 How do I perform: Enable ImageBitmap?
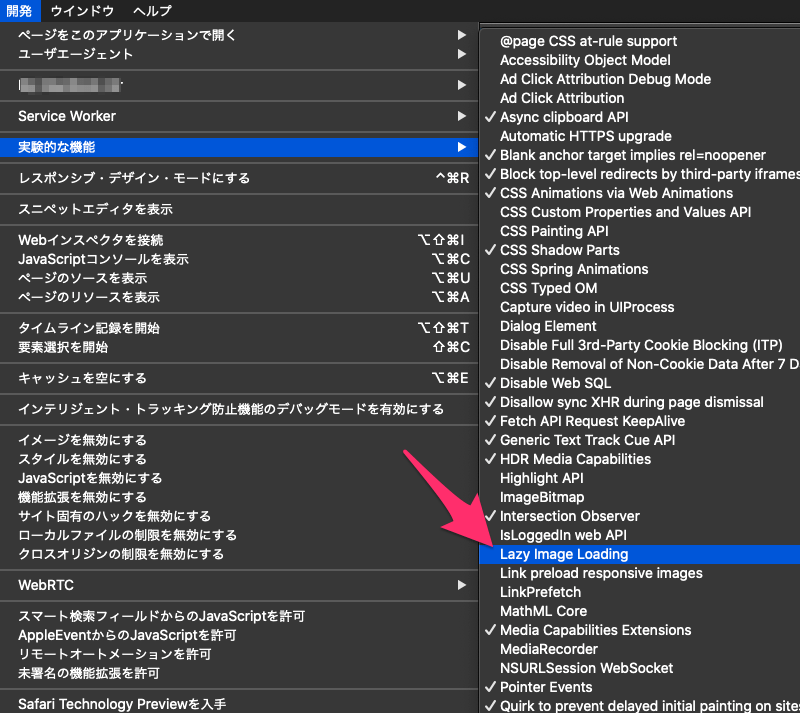pos(640,497)
